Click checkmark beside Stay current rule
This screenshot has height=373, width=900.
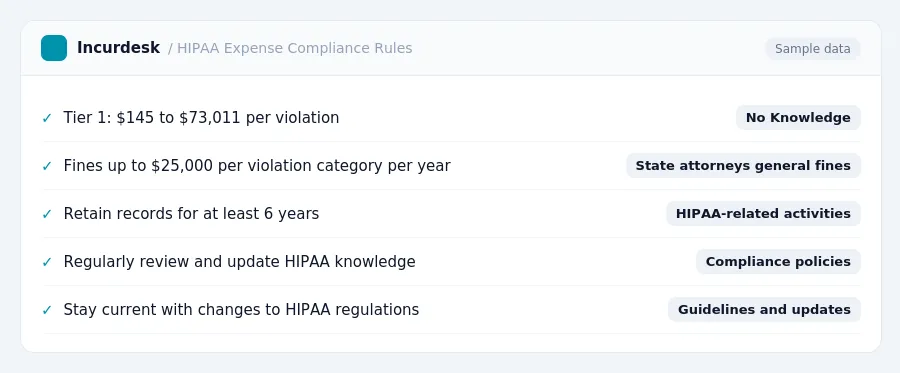[x=47, y=310]
